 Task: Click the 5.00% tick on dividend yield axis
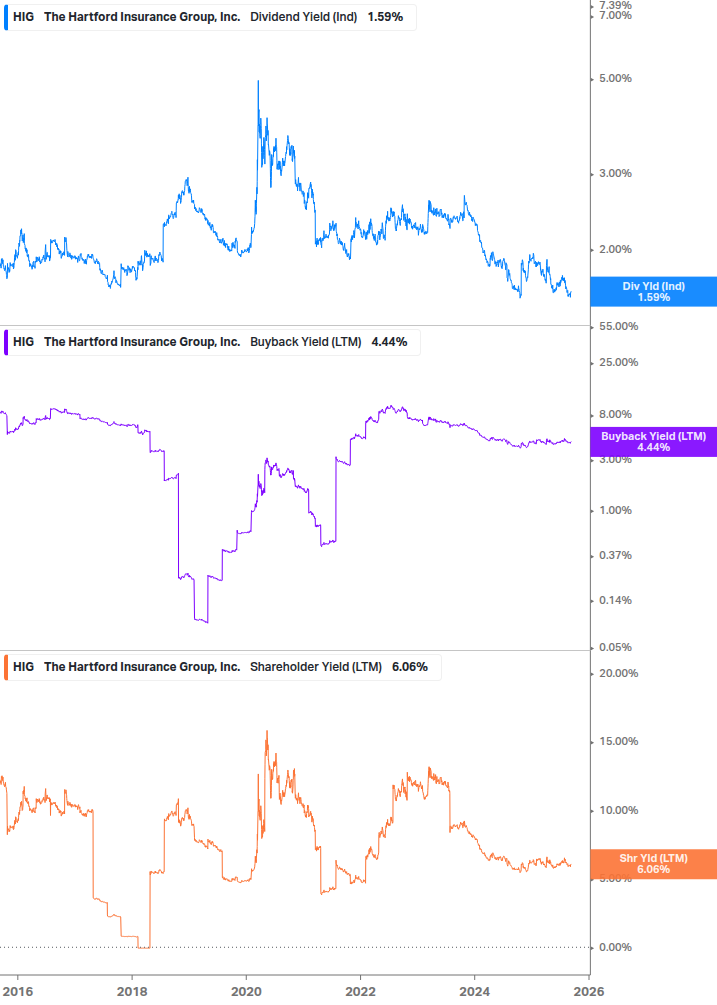point(615,78)
